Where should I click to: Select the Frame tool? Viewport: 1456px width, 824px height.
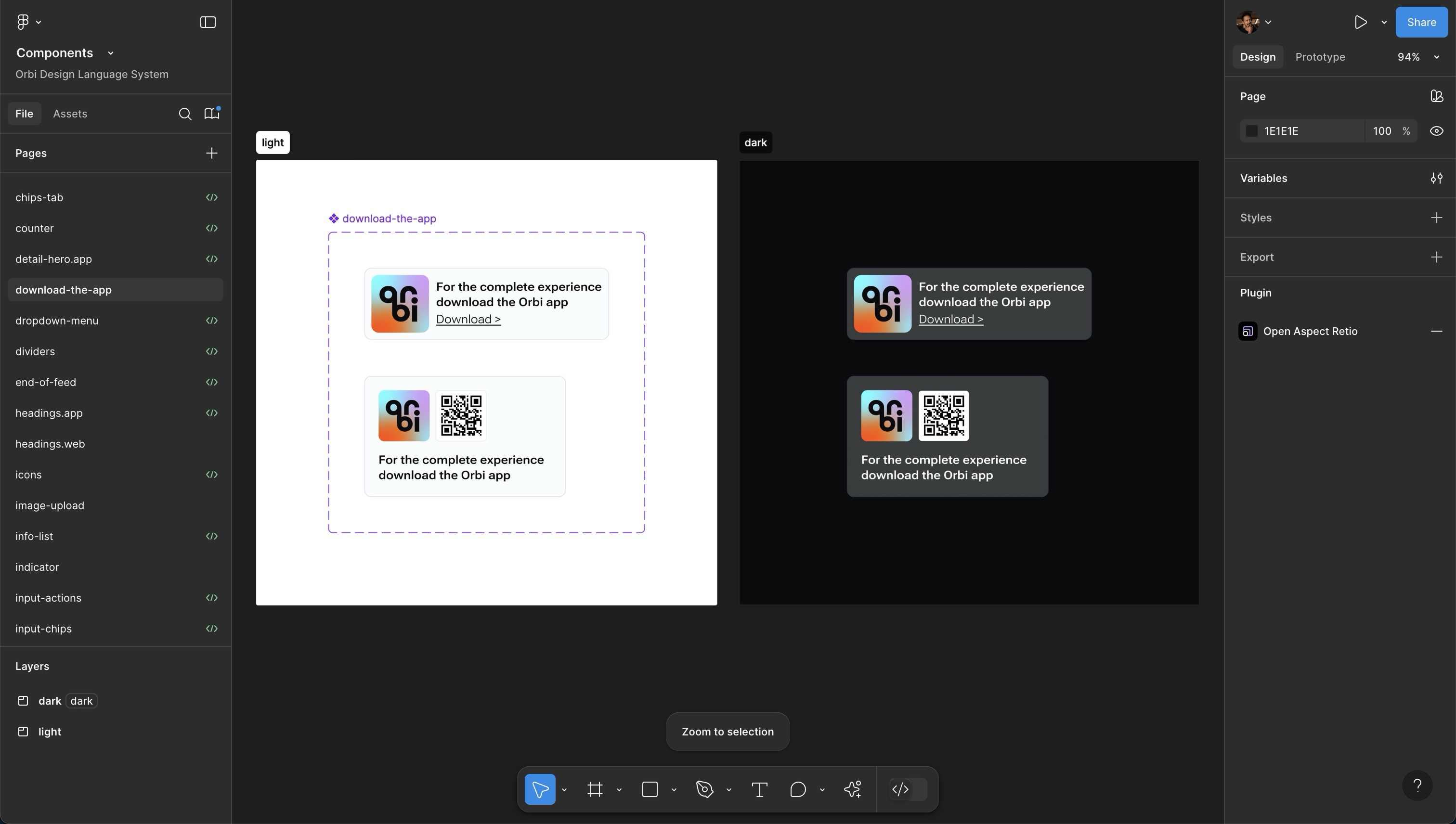(x=595, y=789)
